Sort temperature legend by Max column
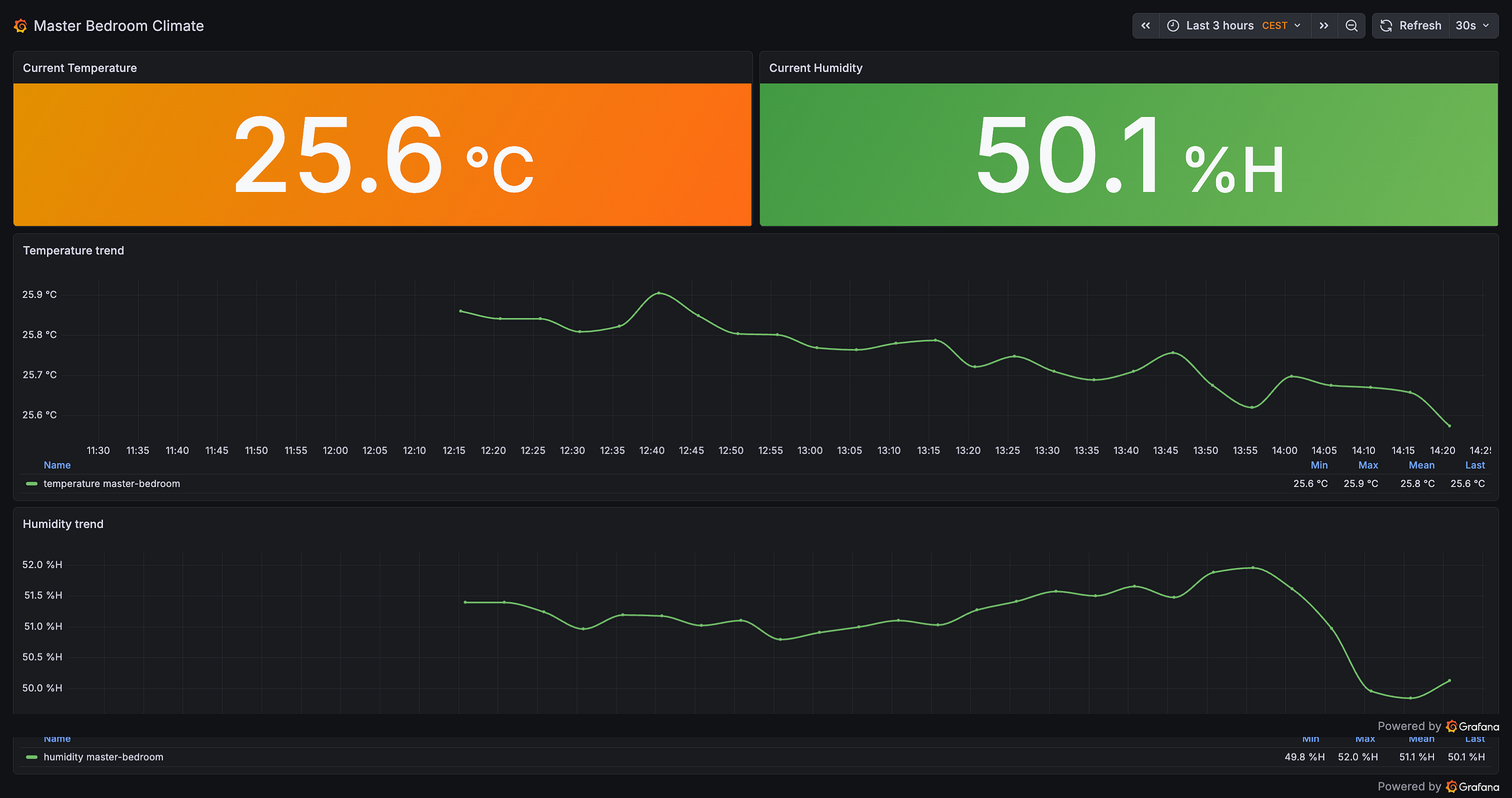 pyautogui.click(x=1368, y=465)
